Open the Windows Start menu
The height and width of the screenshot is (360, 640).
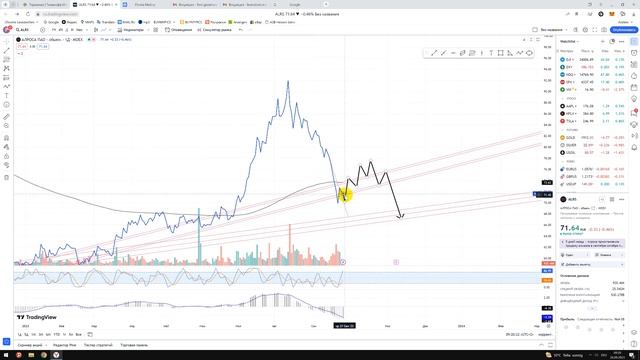(6, 355)
